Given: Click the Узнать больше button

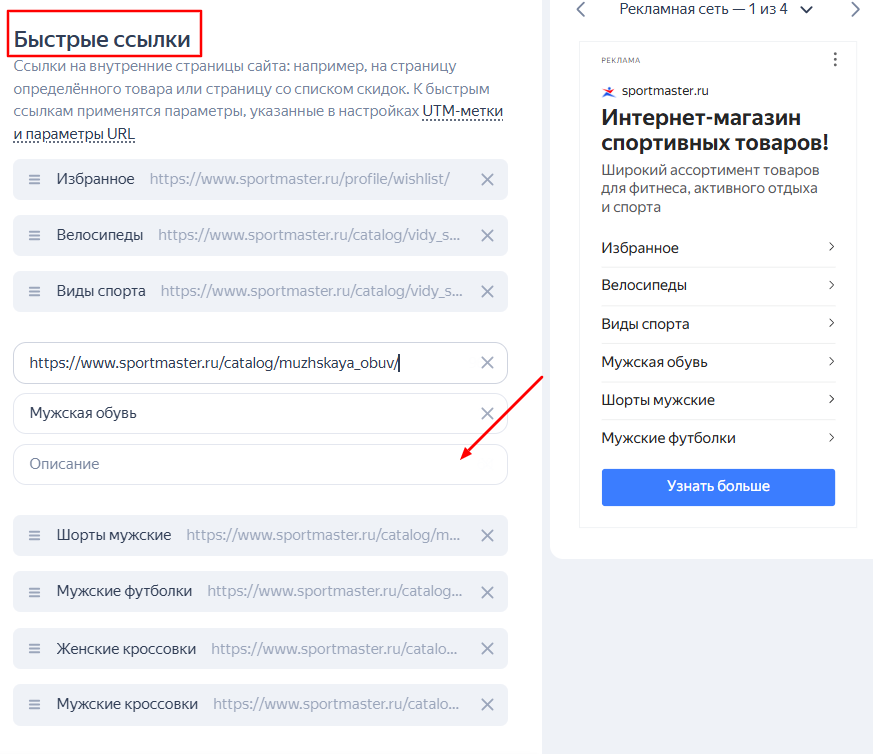Looking at the screenshot, I should click(x=718, y=487).
